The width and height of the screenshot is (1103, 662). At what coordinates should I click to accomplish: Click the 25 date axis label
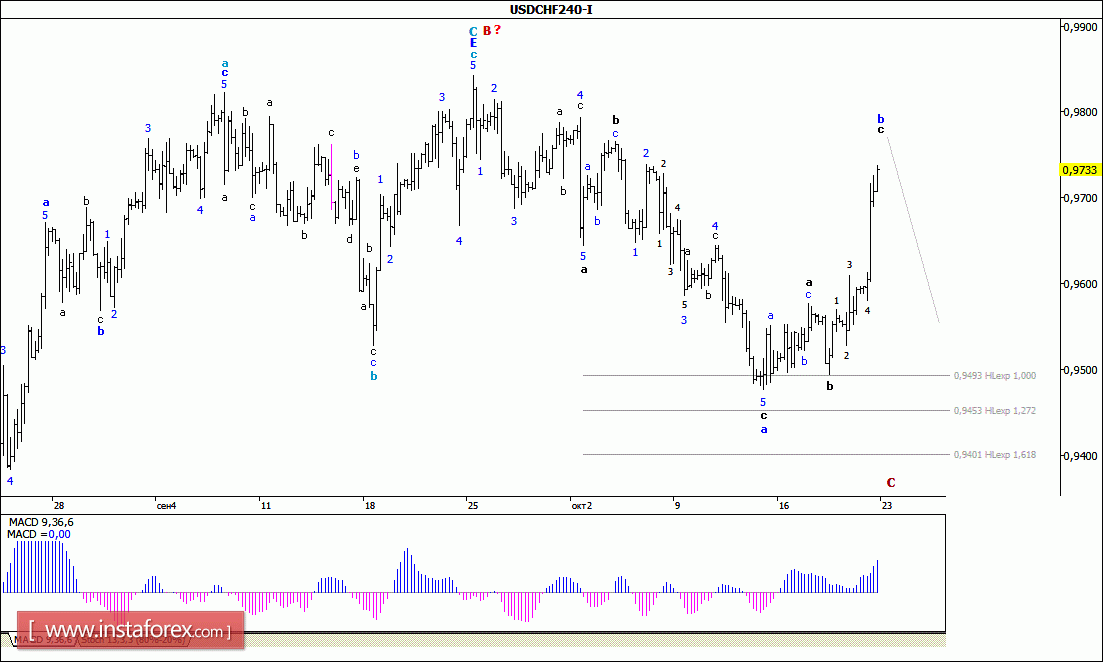(x=473, y=506)
